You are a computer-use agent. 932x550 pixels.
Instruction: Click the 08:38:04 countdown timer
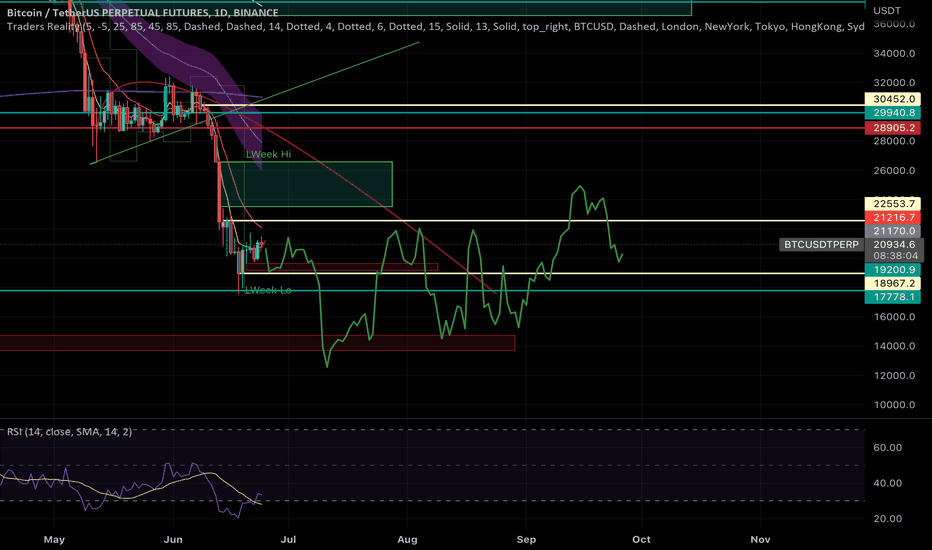click(895, 256)
